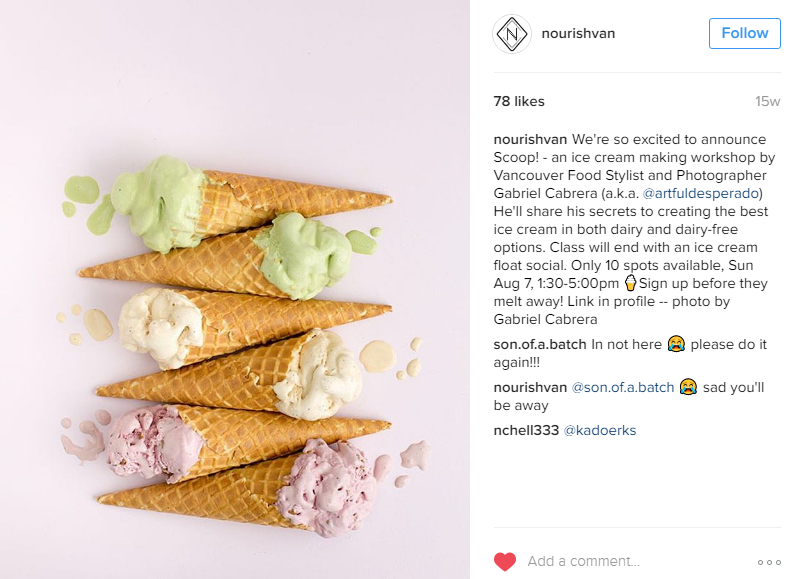Screen dimensions: 799x579
Task: Click crying emoji in son.of.a.batch comment
Action: coord(676,344)
